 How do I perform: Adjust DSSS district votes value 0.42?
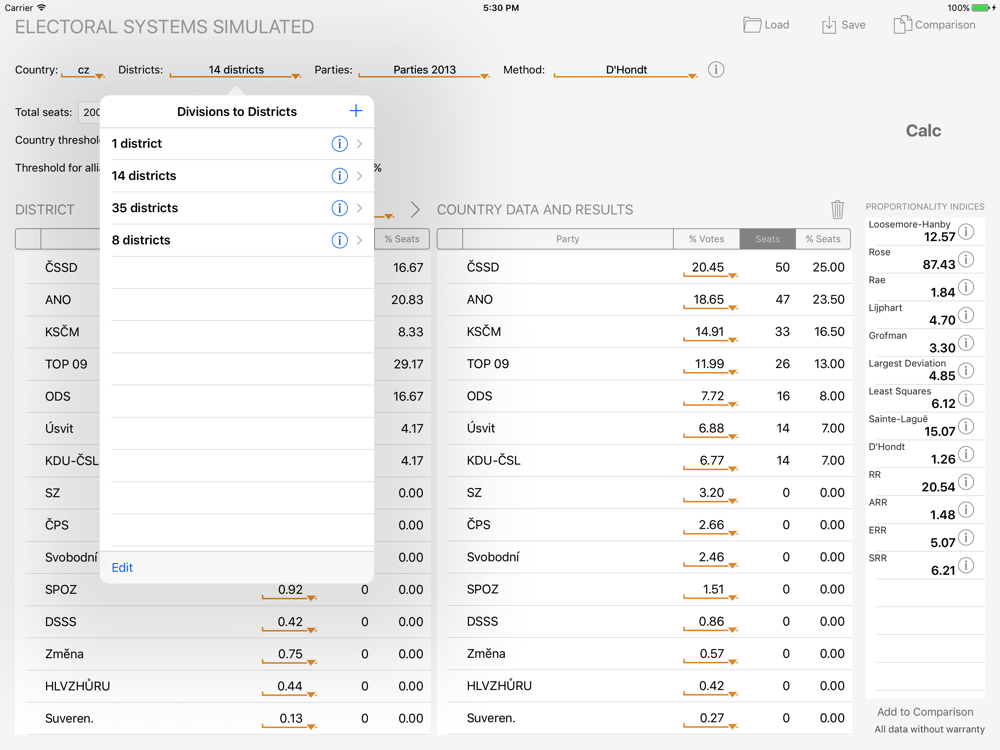tap(289, 623)
